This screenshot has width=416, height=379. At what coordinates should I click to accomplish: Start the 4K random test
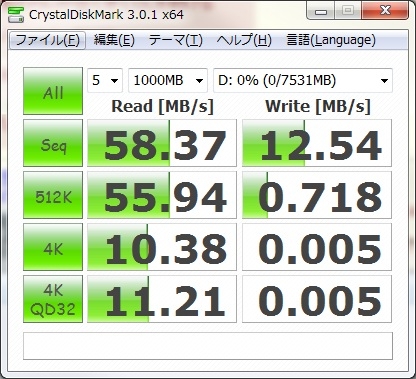coord(53,247)
